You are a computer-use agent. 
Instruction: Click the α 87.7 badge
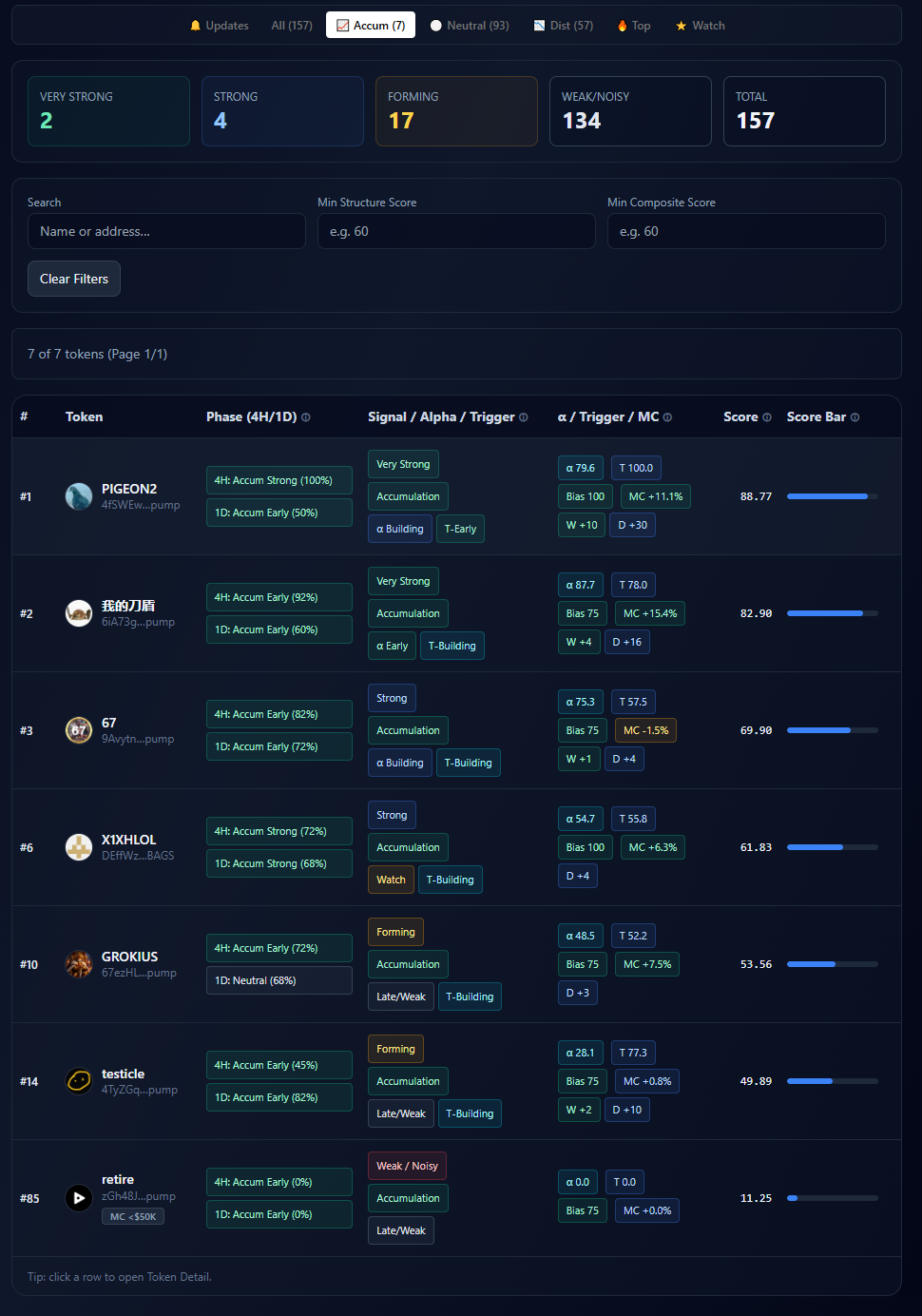pos(580,585)
